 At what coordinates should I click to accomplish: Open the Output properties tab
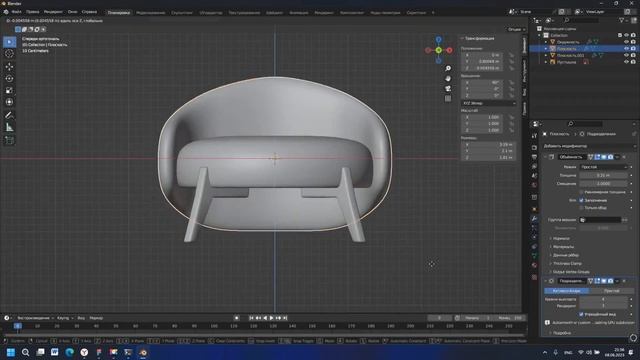click(534, 157)
